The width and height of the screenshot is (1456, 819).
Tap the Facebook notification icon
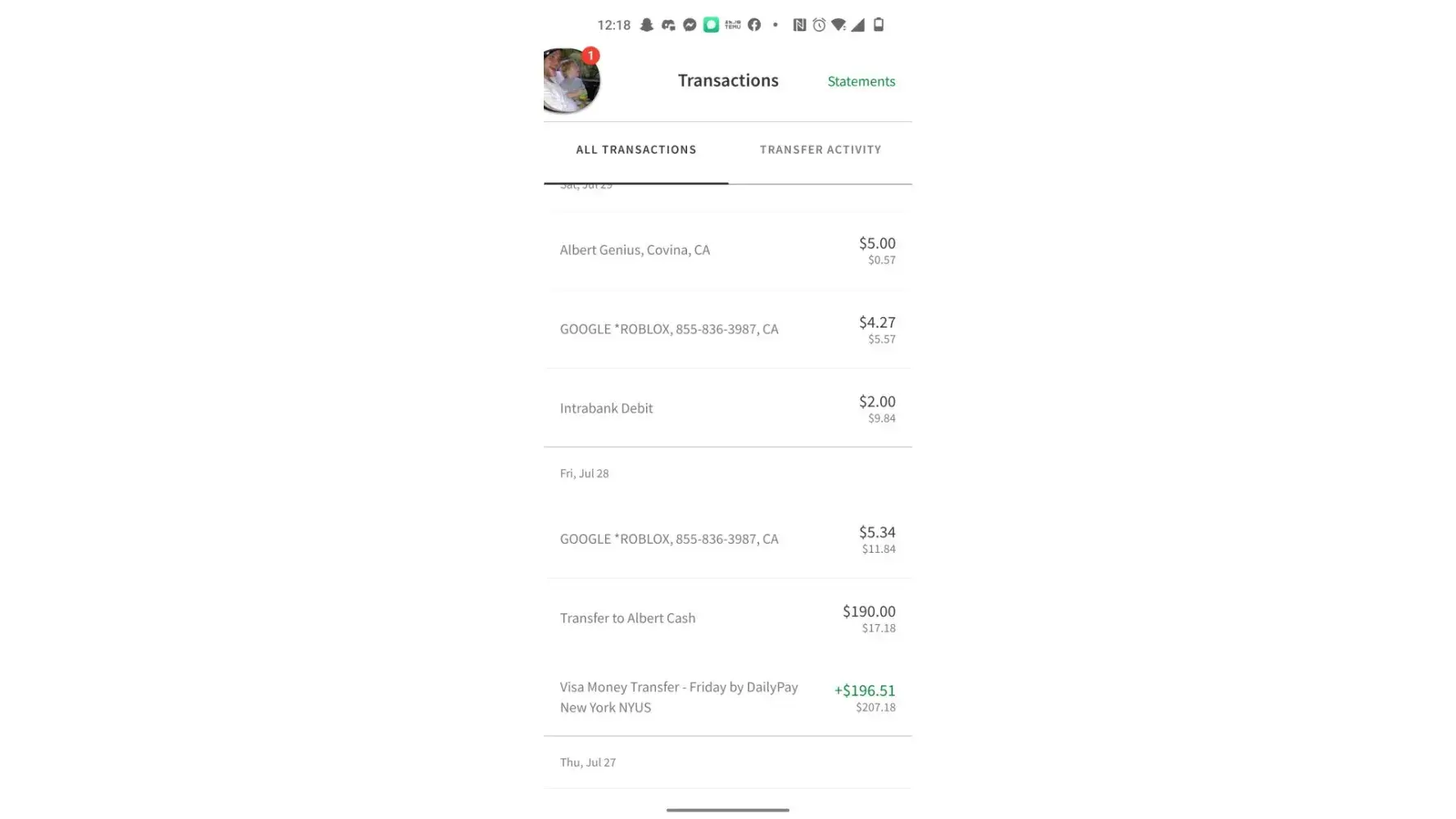click(x=754, y=25)
